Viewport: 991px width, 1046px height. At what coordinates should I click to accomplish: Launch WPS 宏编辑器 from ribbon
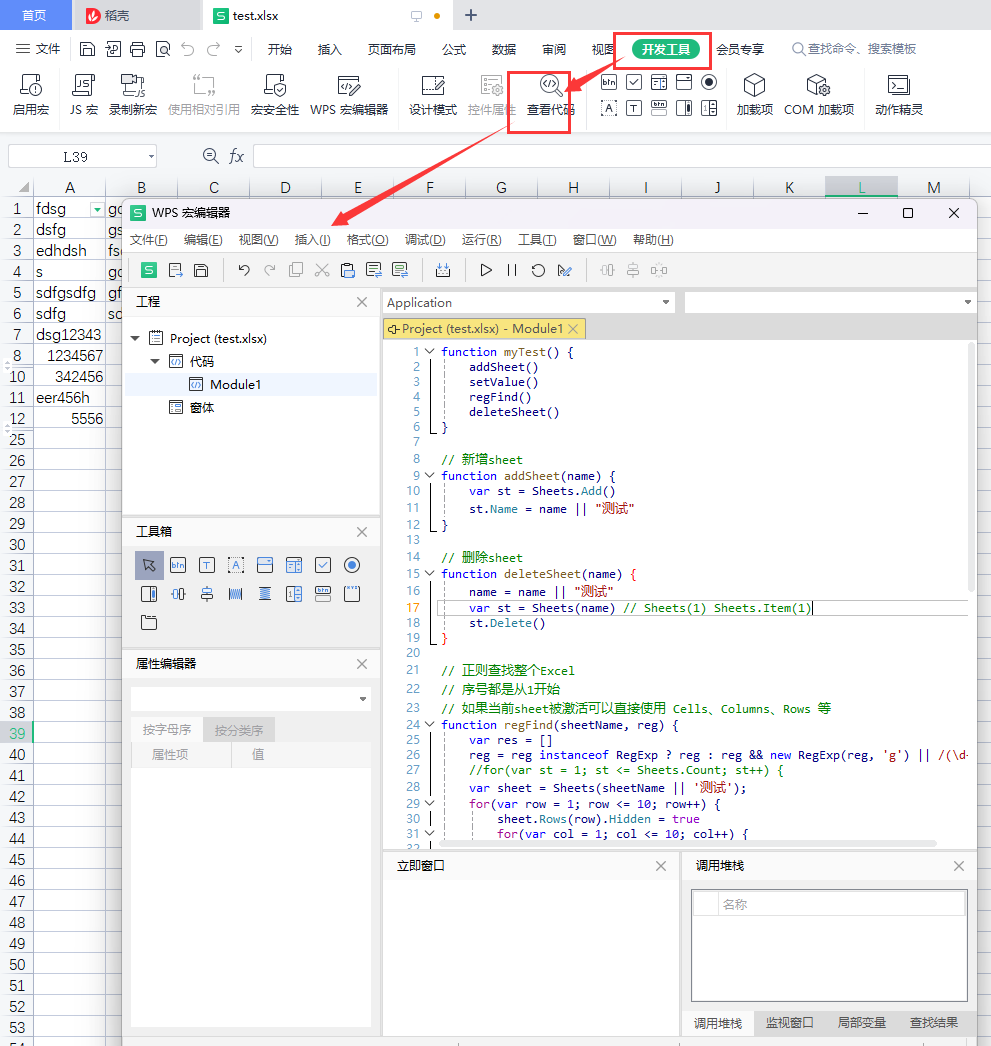(349, 94)
